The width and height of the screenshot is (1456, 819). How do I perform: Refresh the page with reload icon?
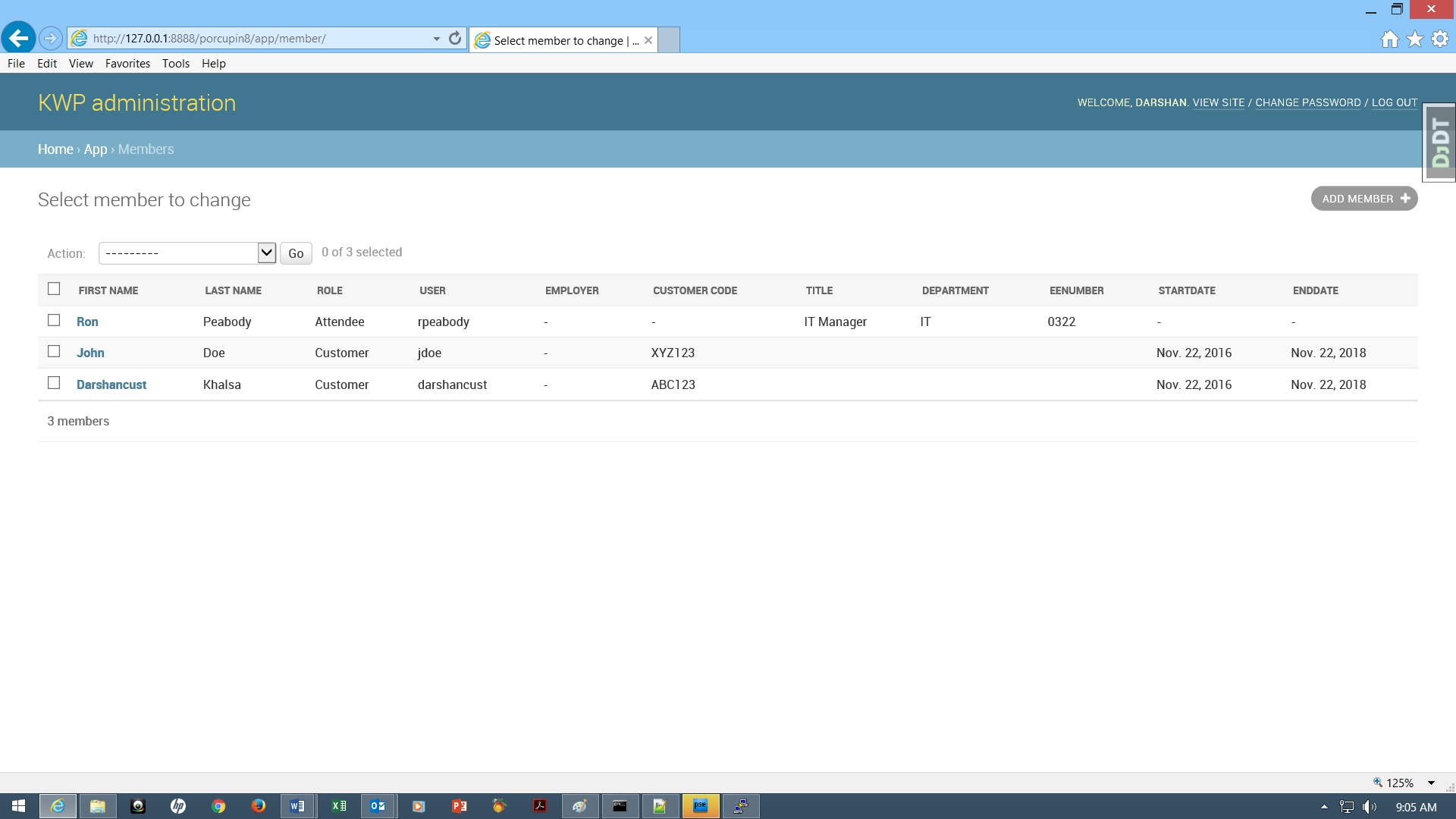pyautogui.click(x=455, y=38)
